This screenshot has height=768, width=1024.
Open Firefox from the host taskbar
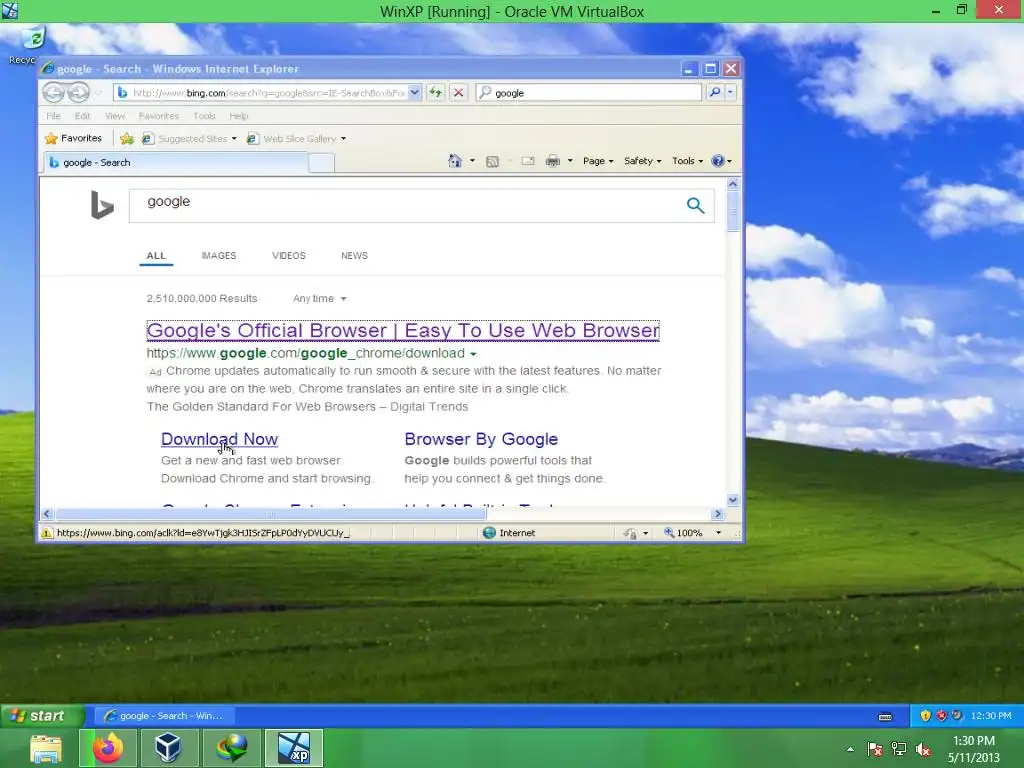108,748
